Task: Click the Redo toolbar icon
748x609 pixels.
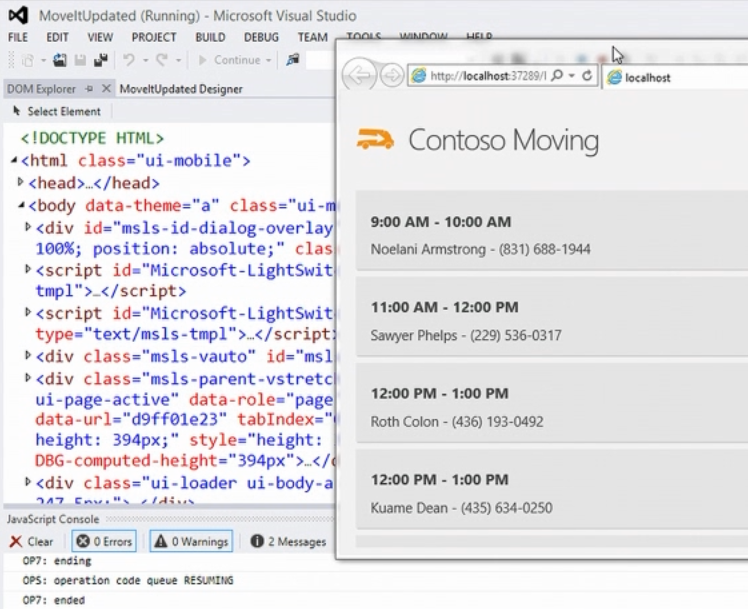Action: coord(162,60)
